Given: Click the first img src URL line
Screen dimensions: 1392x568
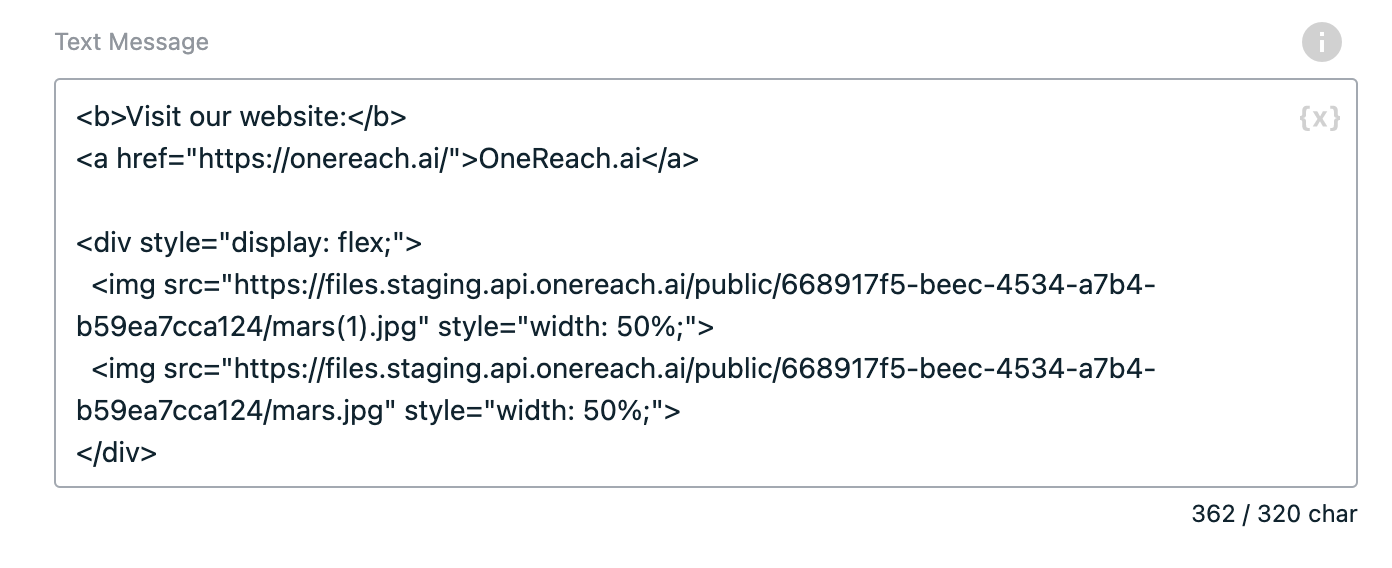Looking at the screenshot, I should pyautogui.click(x=624, y=286).
